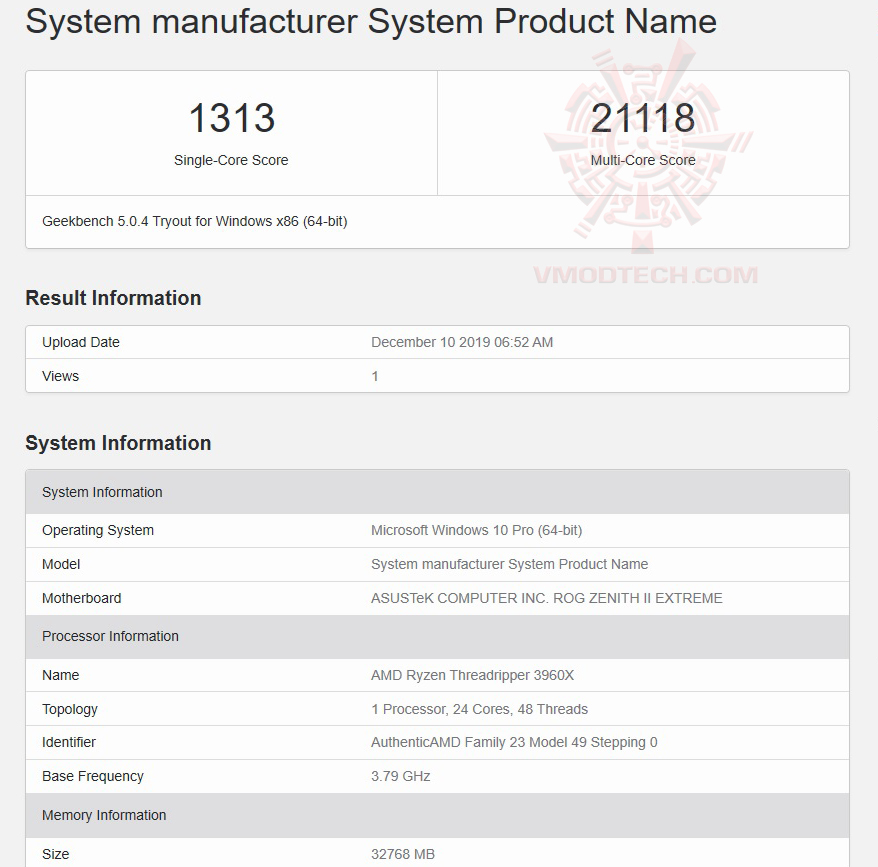Click the Topology row label
The width and height of the screenshot is (878, 867).
[x=70, y=709]
